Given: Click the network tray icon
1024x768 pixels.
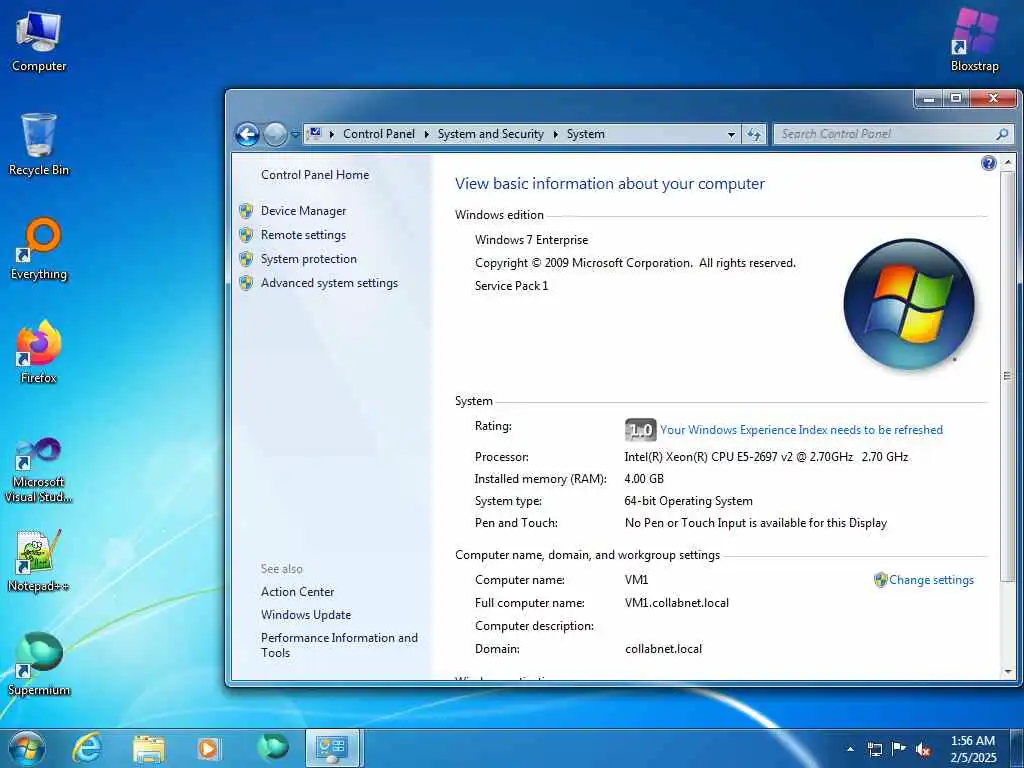Looking at the screenshot, I should tap(874, 749).
